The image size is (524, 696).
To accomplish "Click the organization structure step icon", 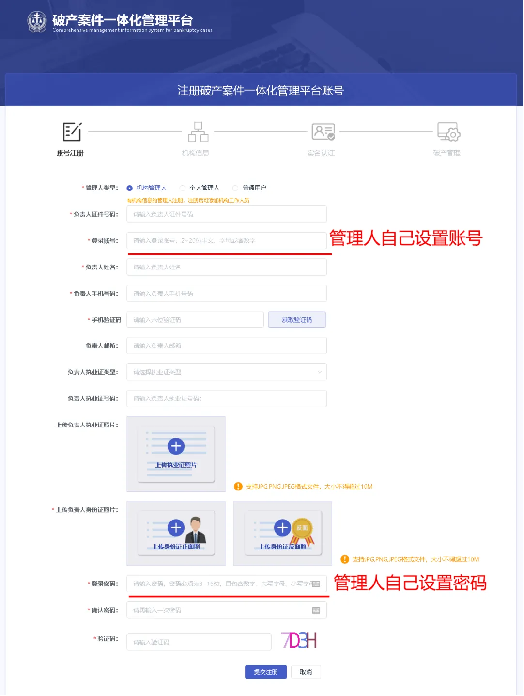I will click(x=198, y=132).
